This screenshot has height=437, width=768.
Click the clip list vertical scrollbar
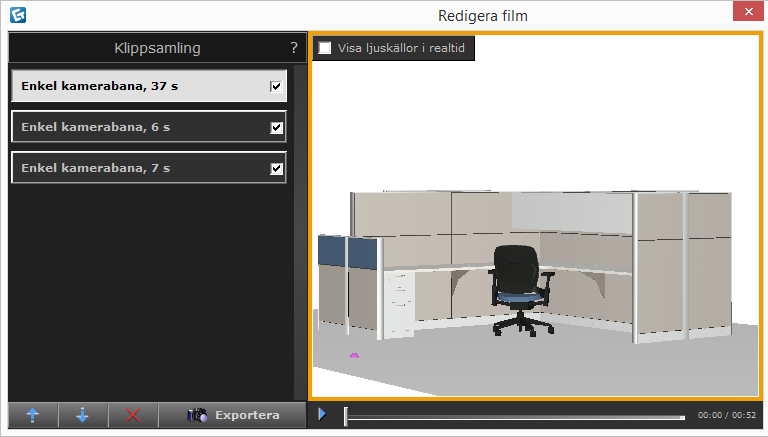300,232
